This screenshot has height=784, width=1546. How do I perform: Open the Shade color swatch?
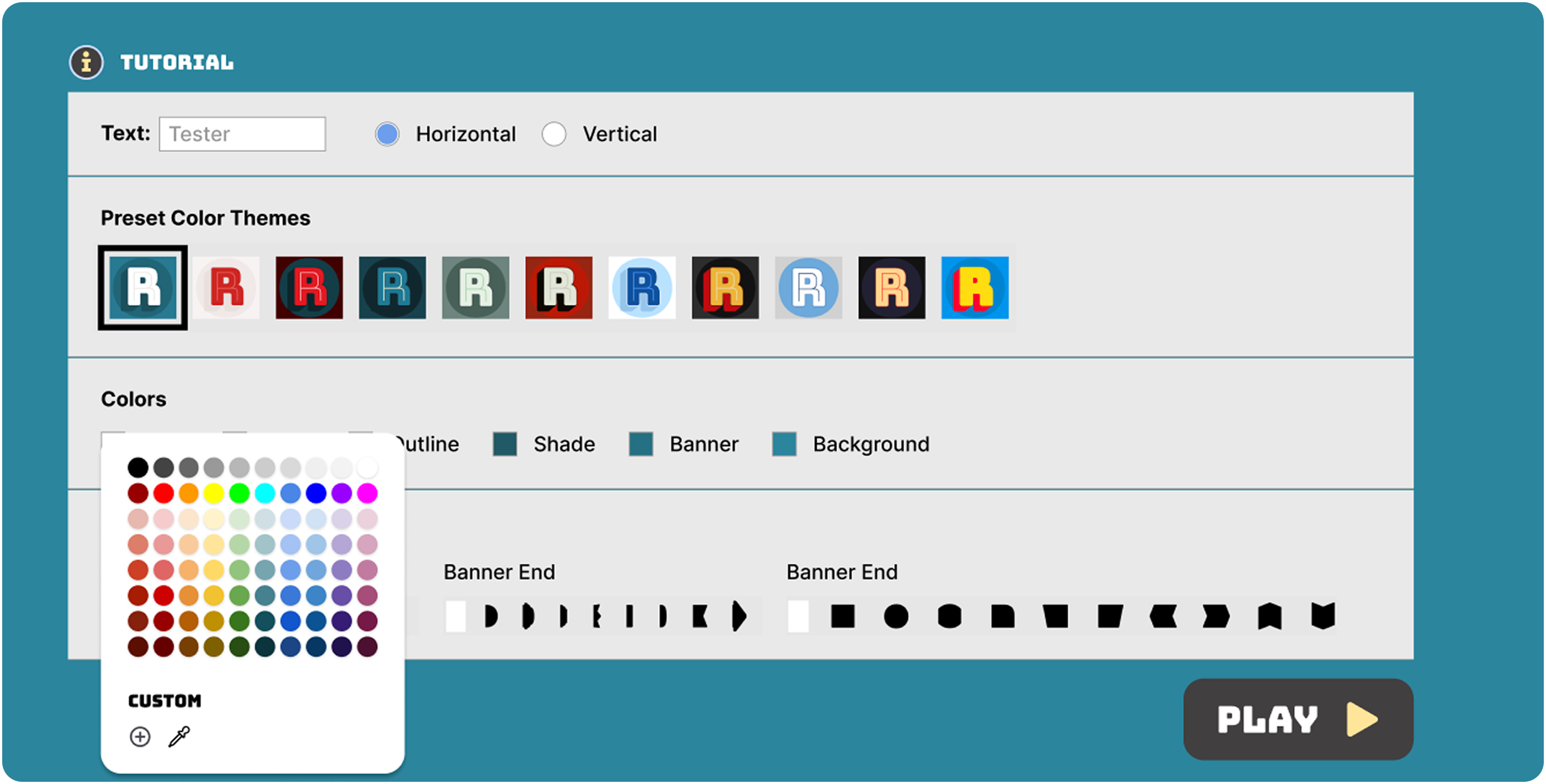pos(505,444)
